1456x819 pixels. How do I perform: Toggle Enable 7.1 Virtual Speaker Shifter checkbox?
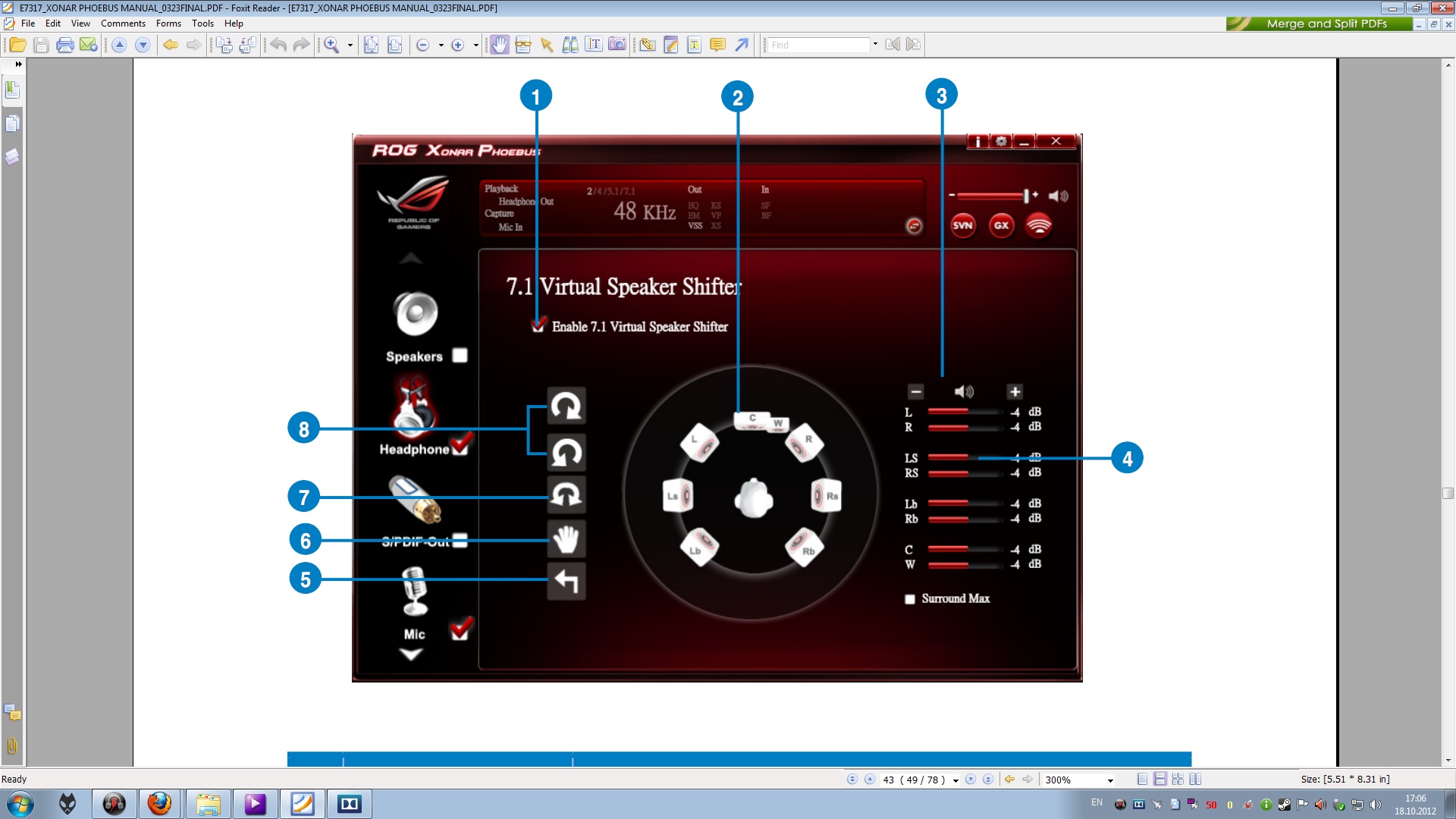[538, 325]
